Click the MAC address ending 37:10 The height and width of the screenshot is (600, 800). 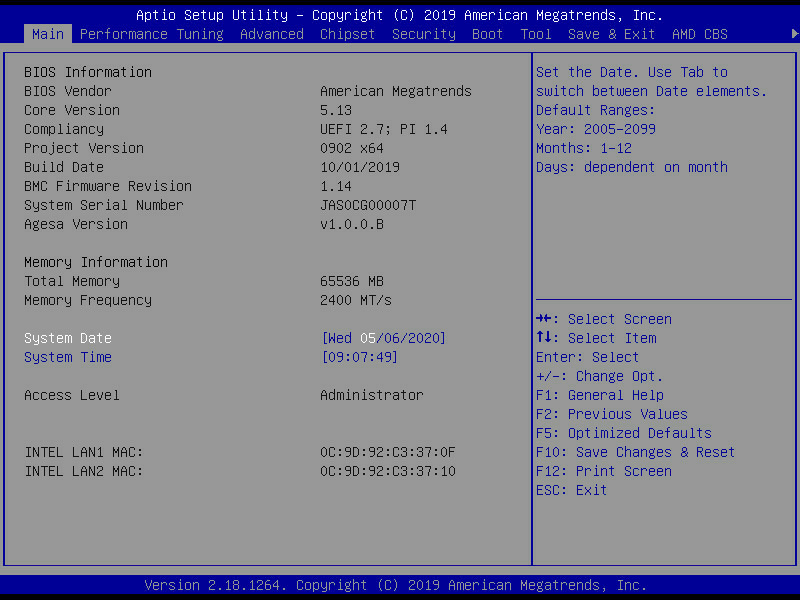coord(388,471)
